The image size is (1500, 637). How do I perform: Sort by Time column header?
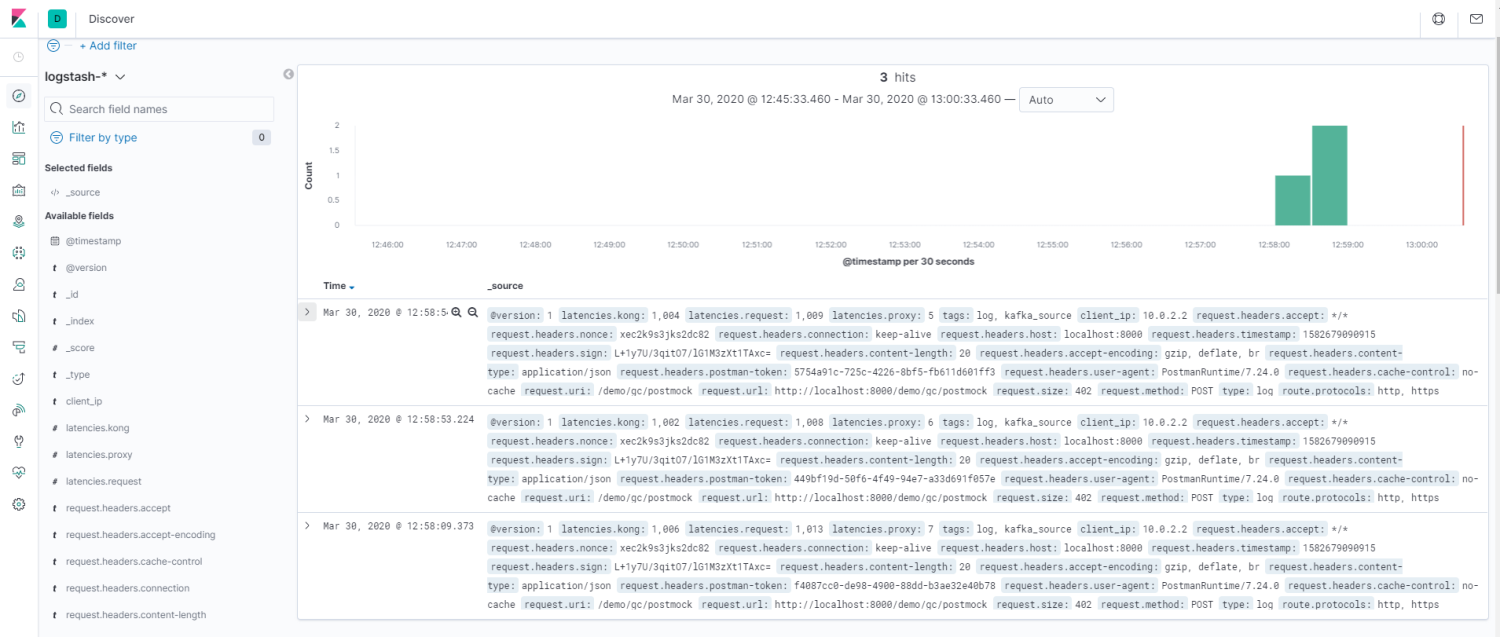pyautogui.click(x=339, y=286)
